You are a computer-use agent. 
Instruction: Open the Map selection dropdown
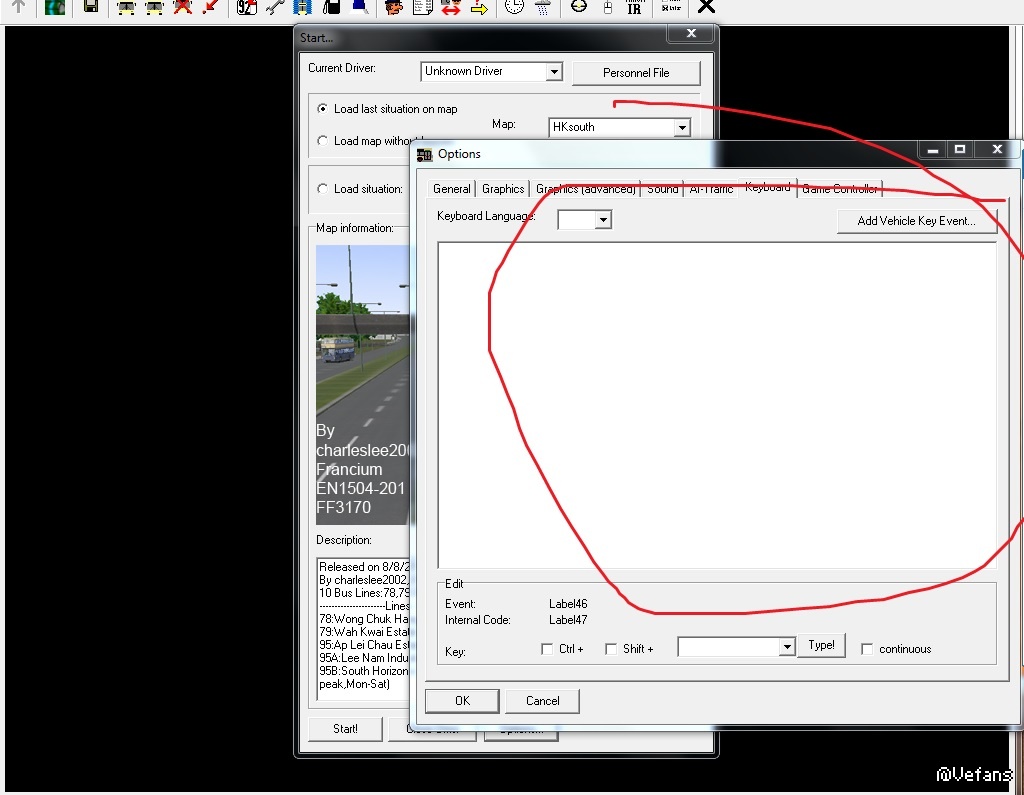(681, 128)
